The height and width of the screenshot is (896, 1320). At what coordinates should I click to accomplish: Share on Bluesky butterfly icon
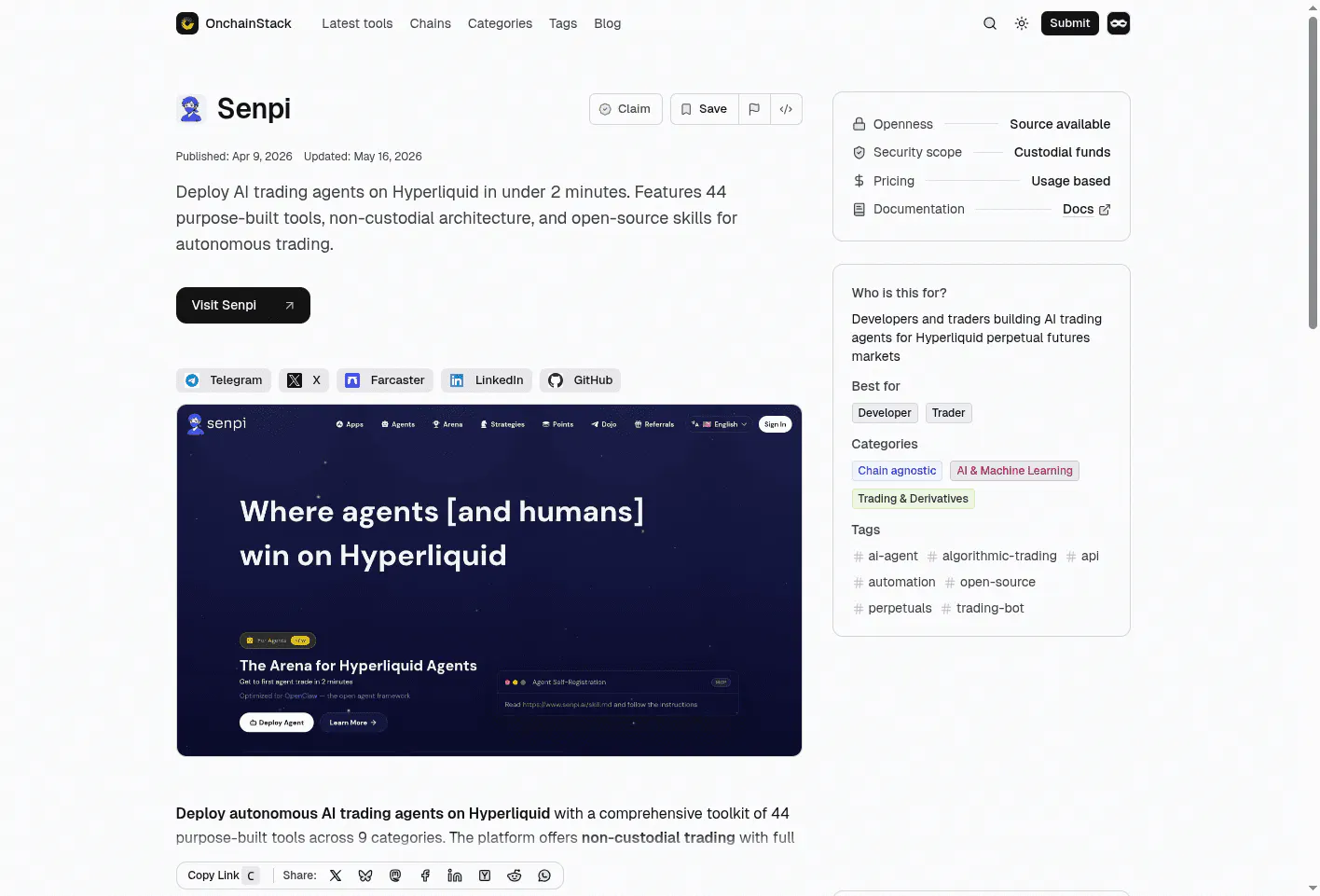tap(365, 875)
